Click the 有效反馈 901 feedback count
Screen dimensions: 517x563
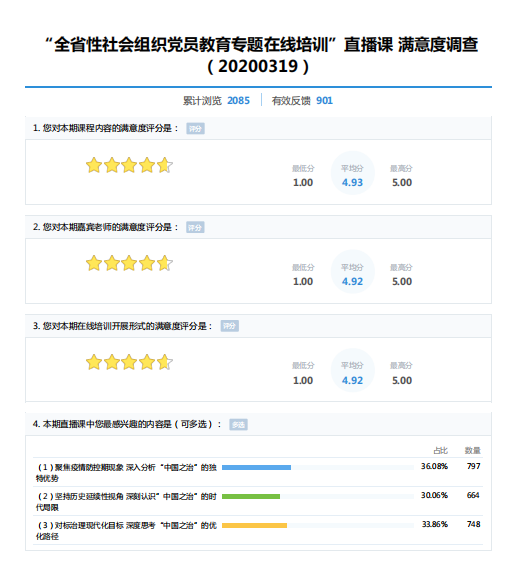point(302,101)
